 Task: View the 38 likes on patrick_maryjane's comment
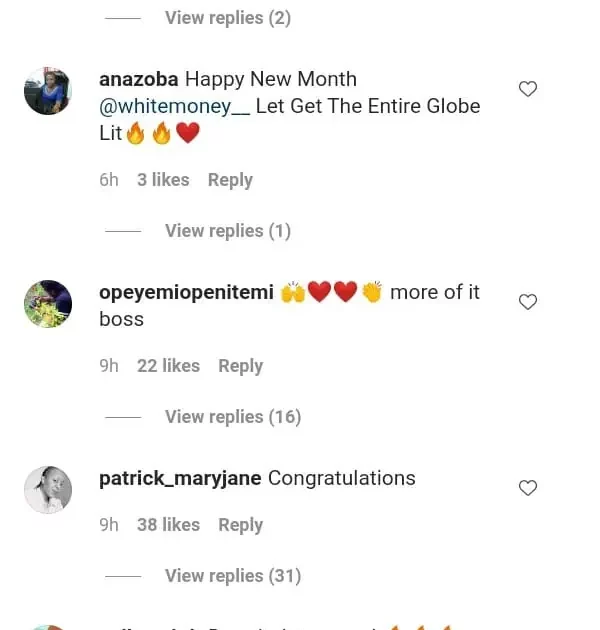[x=168, y=525]
